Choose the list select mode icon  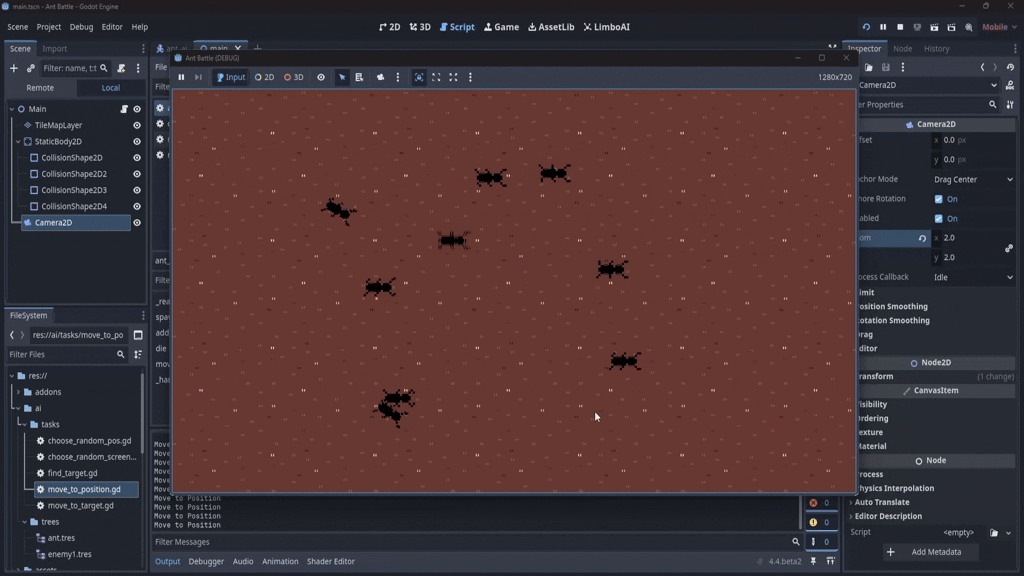pyautogui.click(x=359, y=77)
